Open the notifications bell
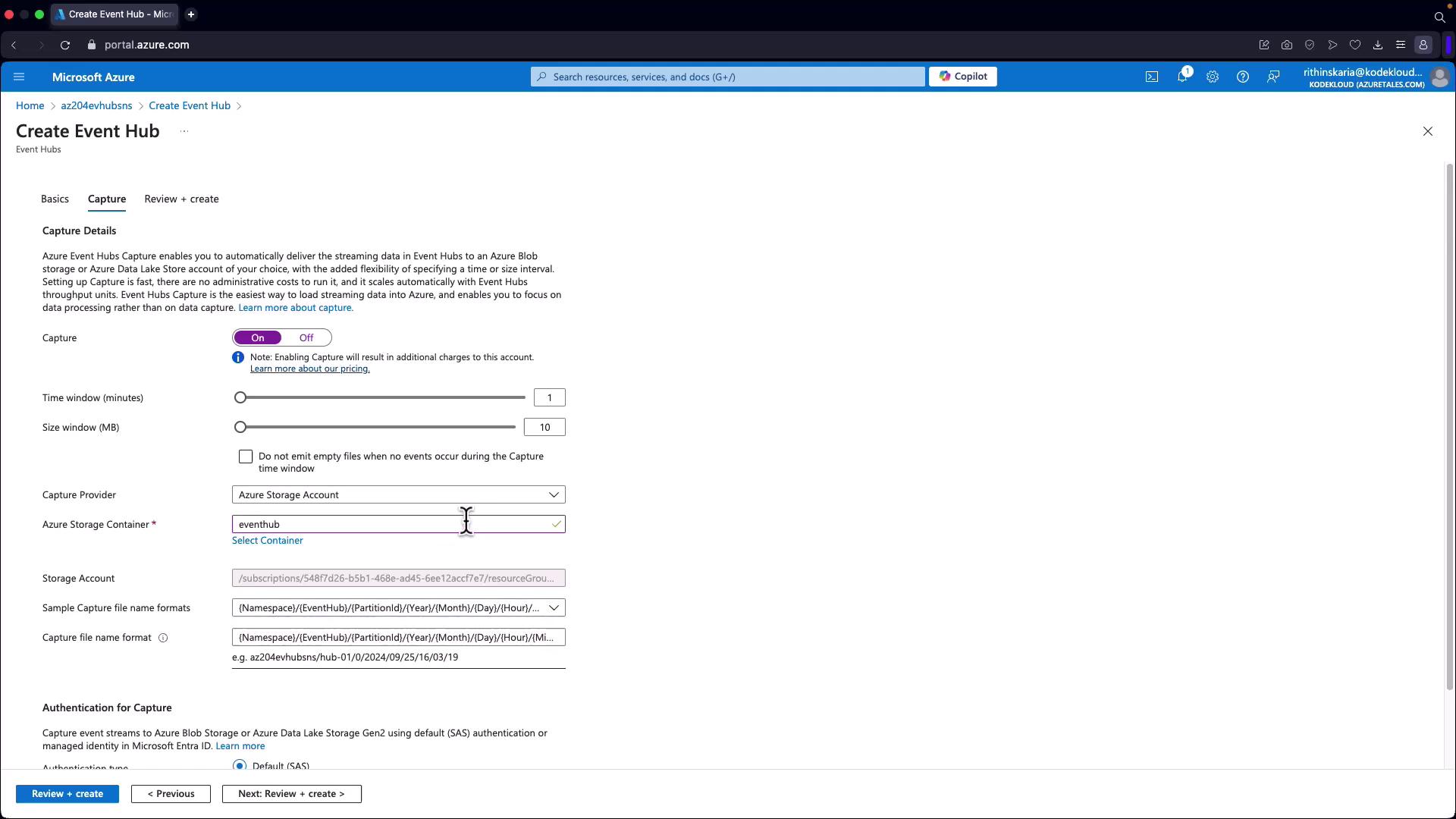 tap(1181, 77)
